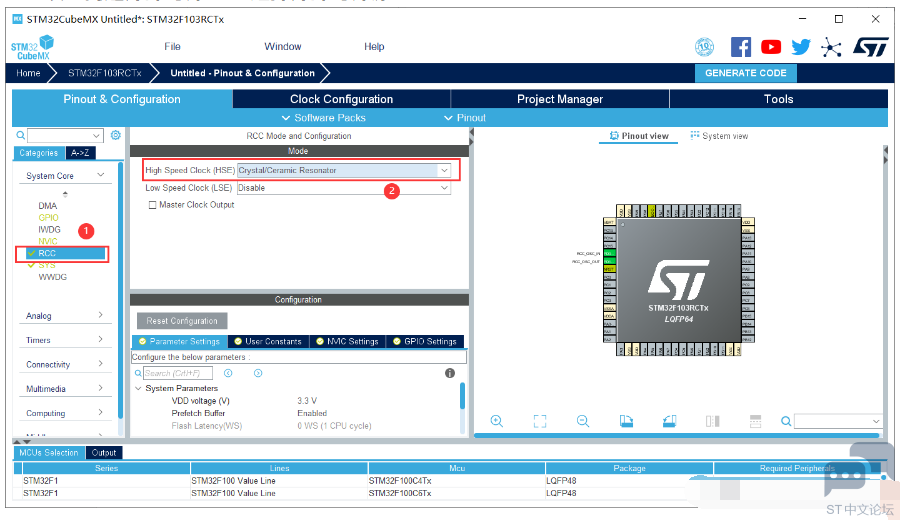Click the pin search magnifier icon

click(786, 421)
